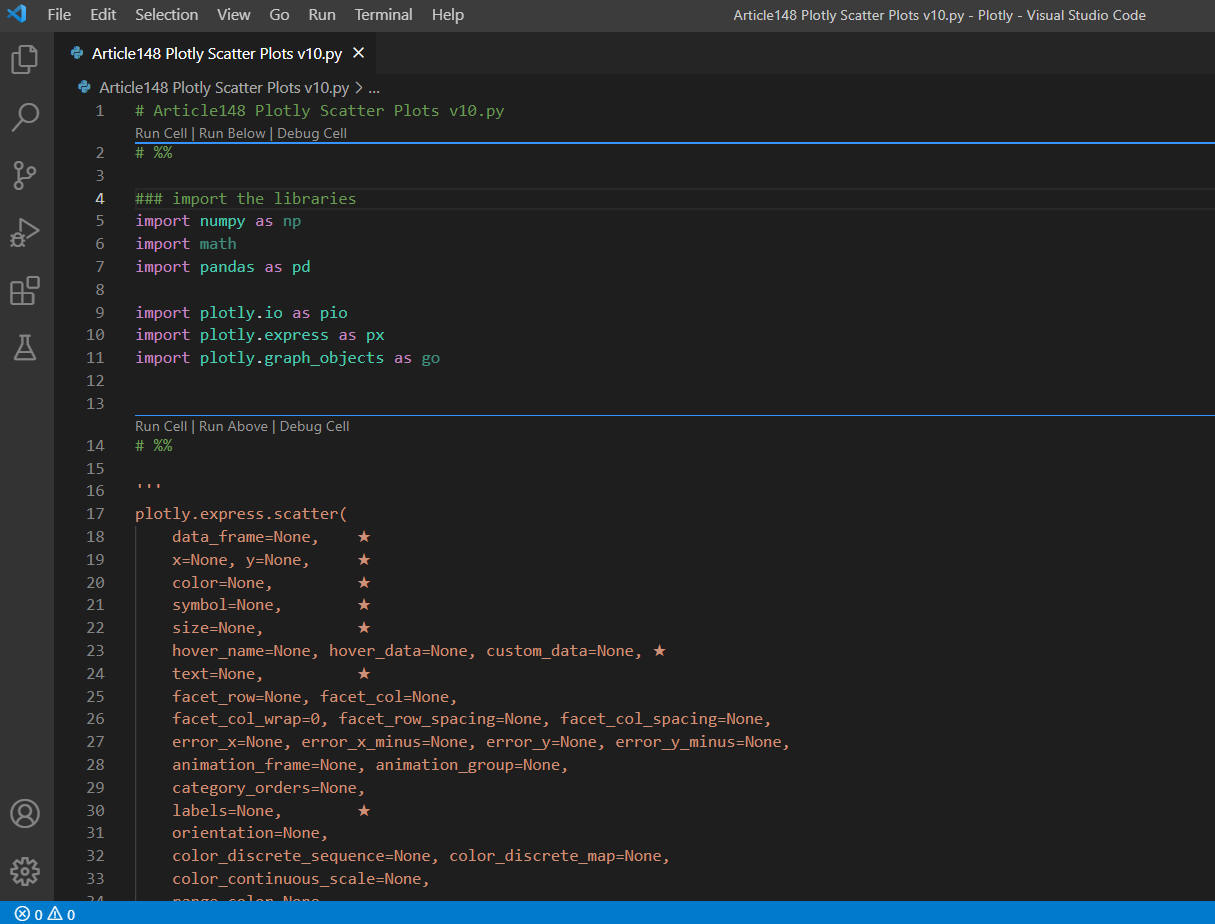Image resolution: width=1215 pixels, height=924 pixels.
Task: Click the 'import plotly.io as pio' line
Action: click(241, 313)
